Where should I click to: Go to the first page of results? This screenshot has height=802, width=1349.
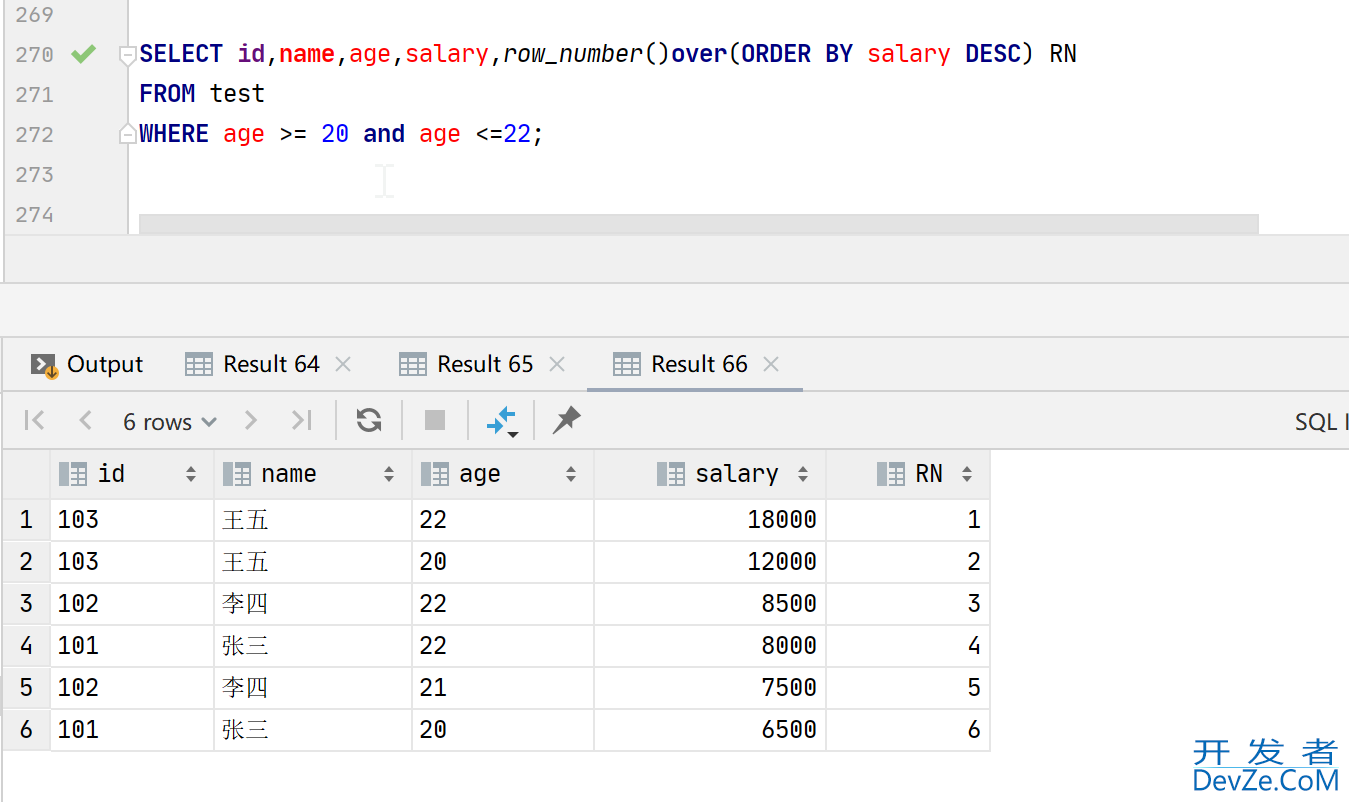coord(35,420)
